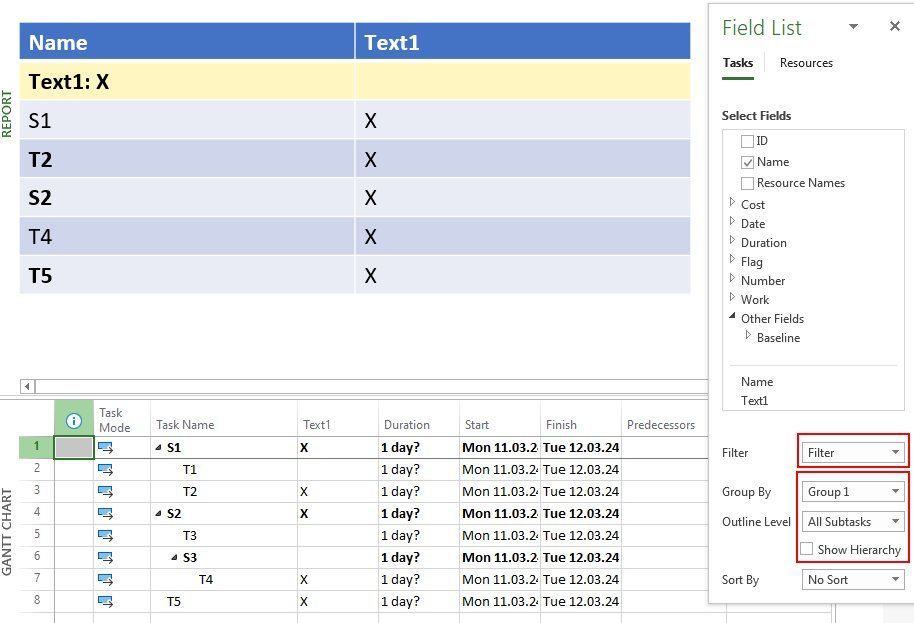The height and width of the screenshot is (623, 914).
Task: Open the Field List pane options arrow
Action: tap(853, 27)
